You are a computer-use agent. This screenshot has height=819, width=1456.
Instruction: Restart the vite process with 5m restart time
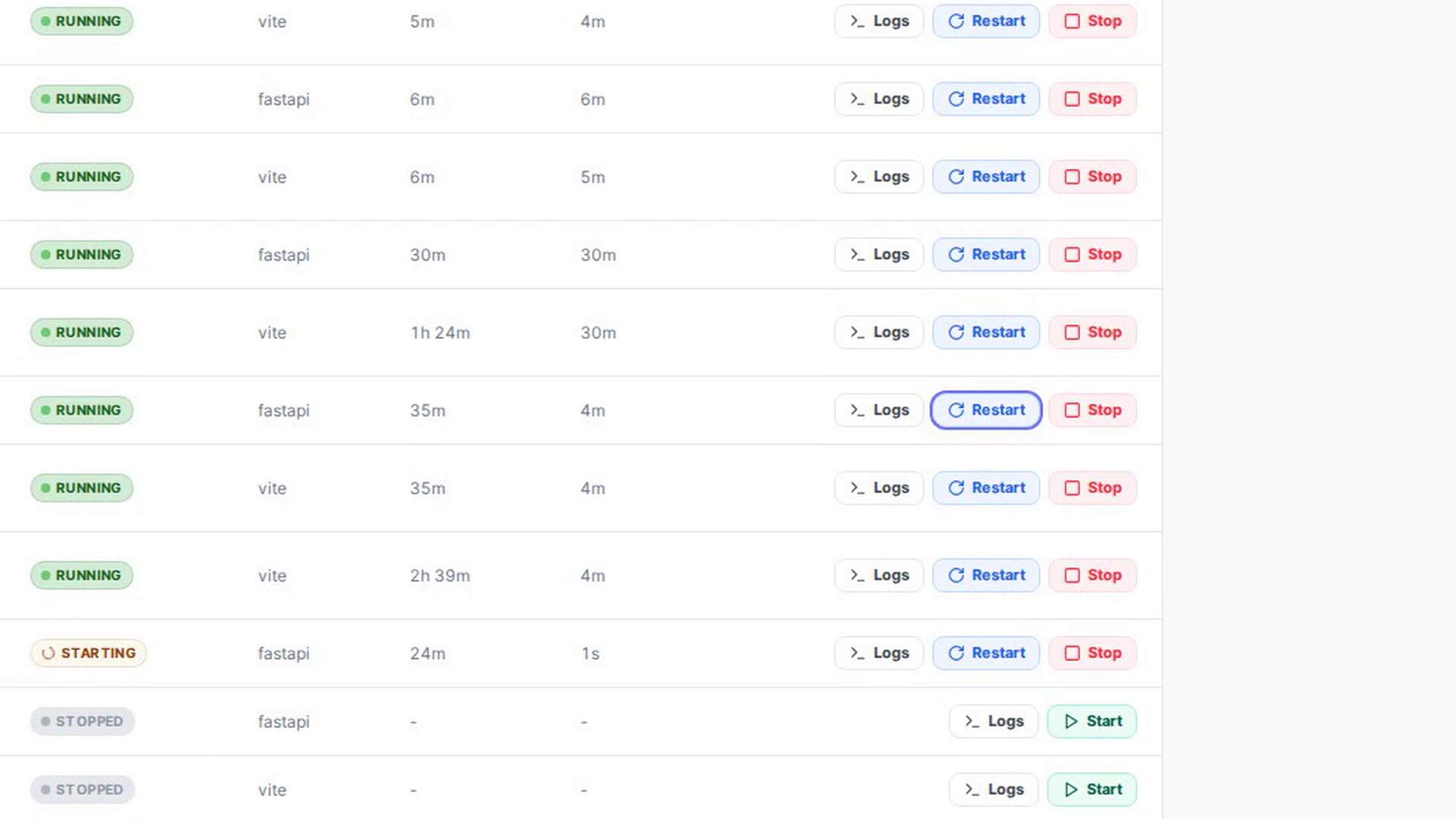click(x=986, y=177)
